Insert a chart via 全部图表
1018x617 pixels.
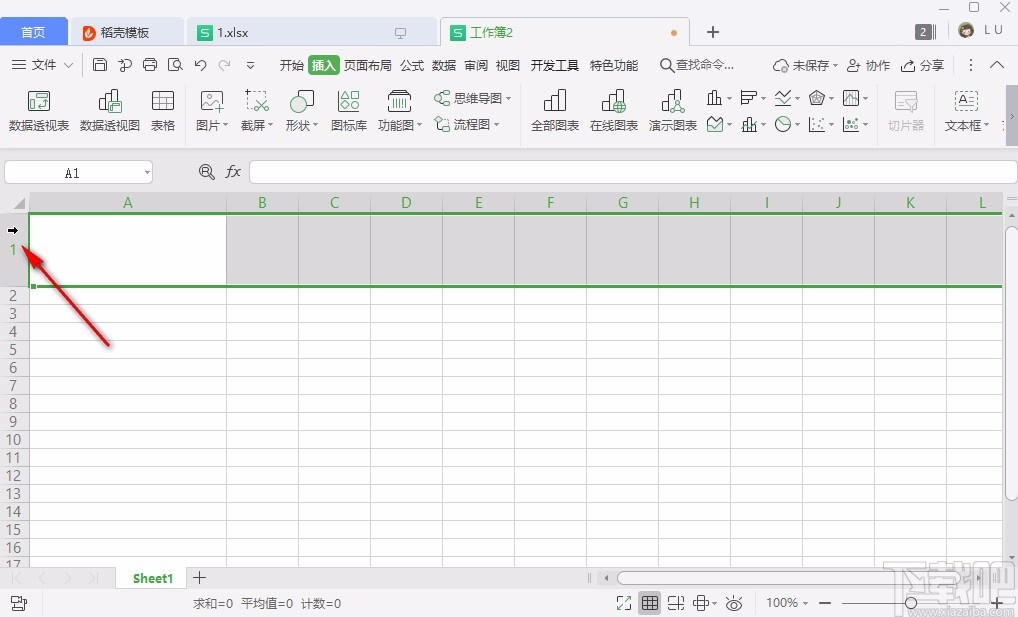pyautogui.click(x=554, y=110)
